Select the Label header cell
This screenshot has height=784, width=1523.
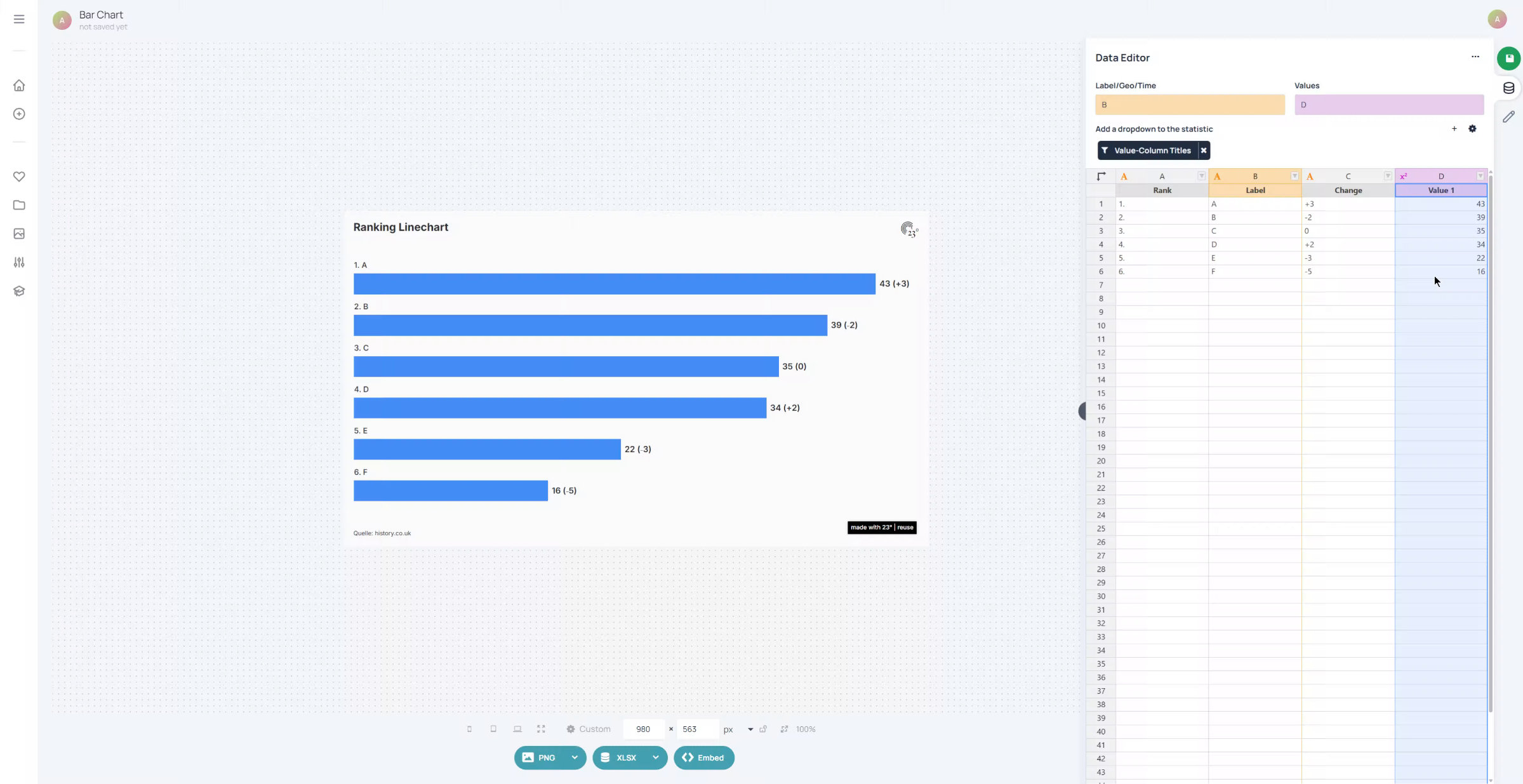point(1255,190)
